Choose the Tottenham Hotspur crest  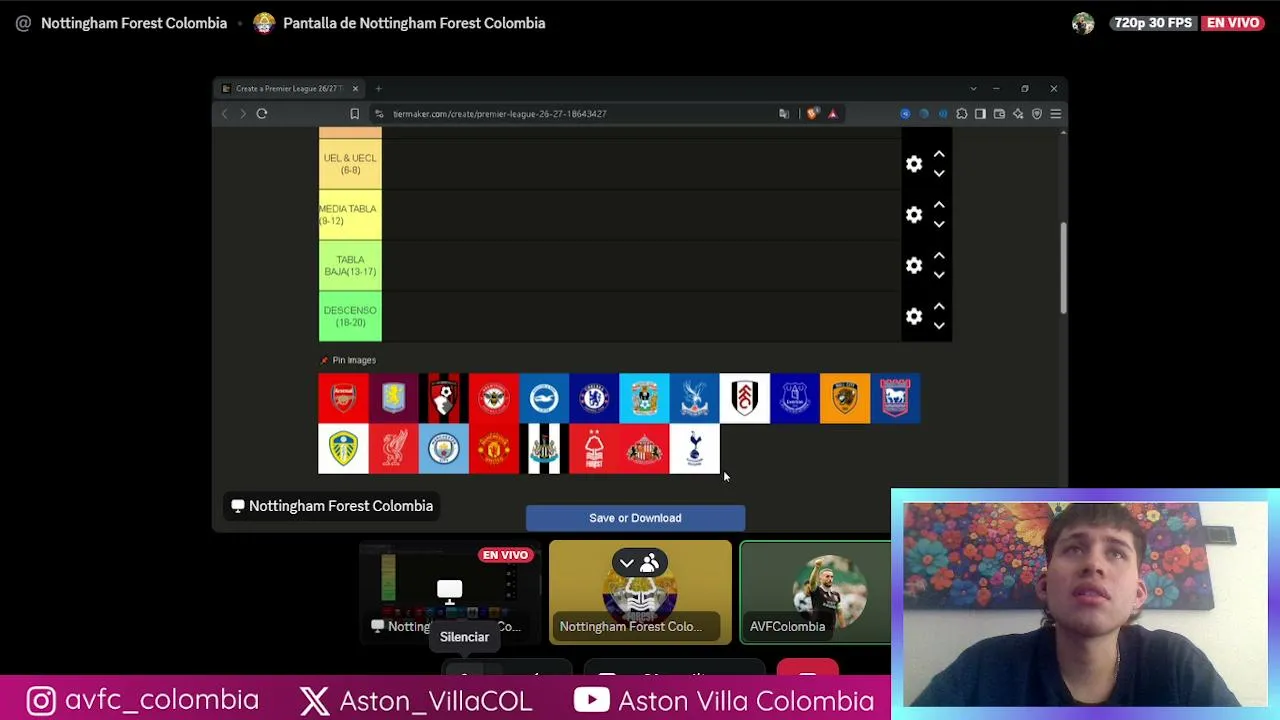point(694,448)
